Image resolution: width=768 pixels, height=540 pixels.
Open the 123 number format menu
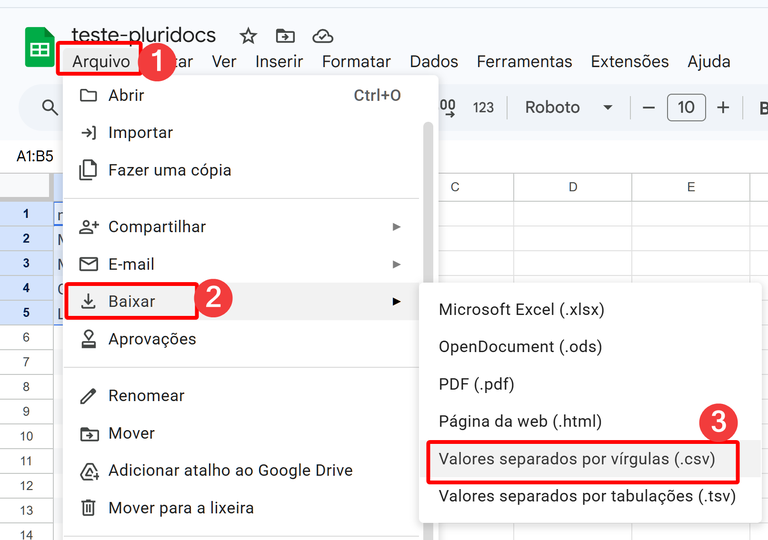(x=483, y=107)
